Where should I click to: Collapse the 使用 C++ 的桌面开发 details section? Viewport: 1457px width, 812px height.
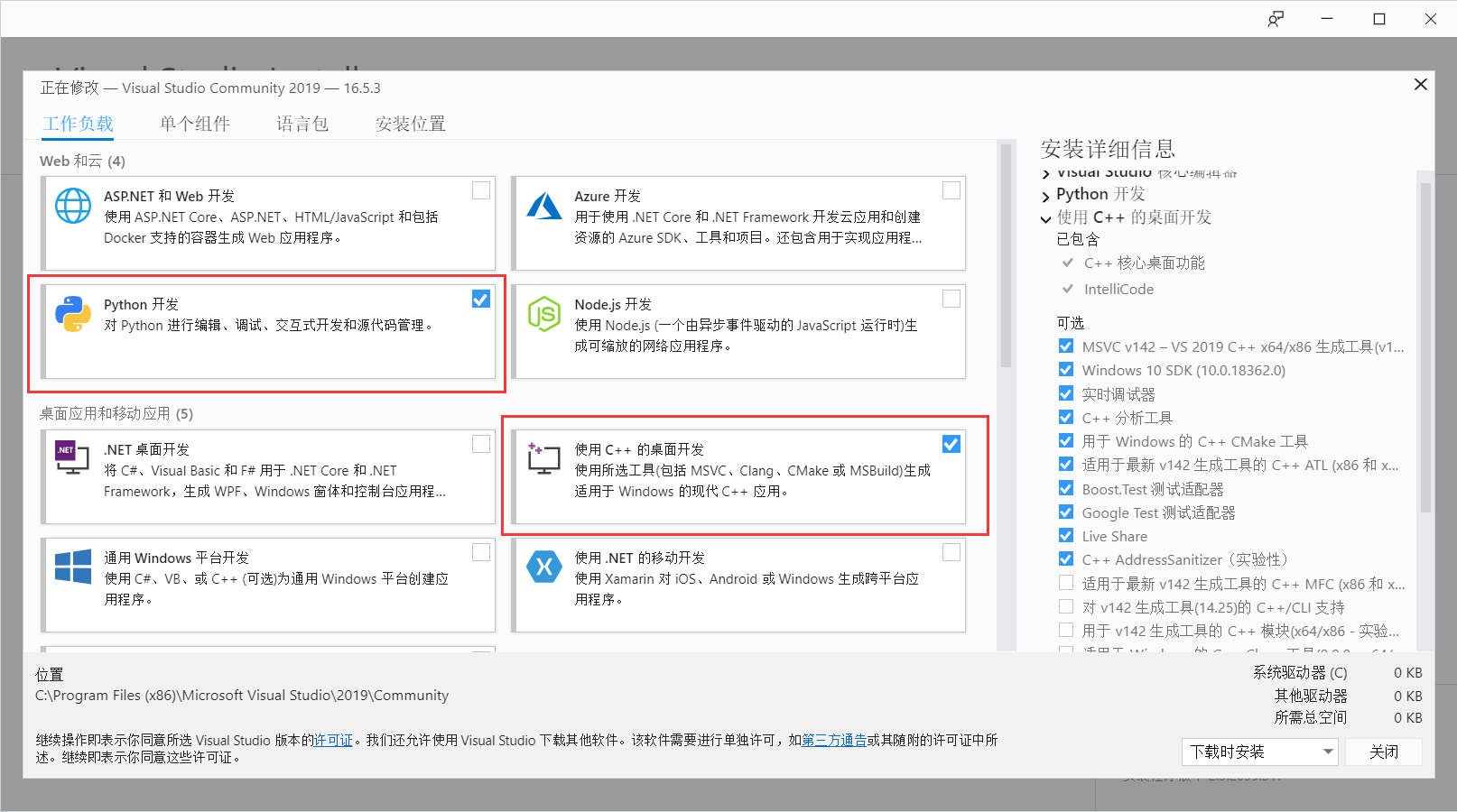pos(1045,217)
